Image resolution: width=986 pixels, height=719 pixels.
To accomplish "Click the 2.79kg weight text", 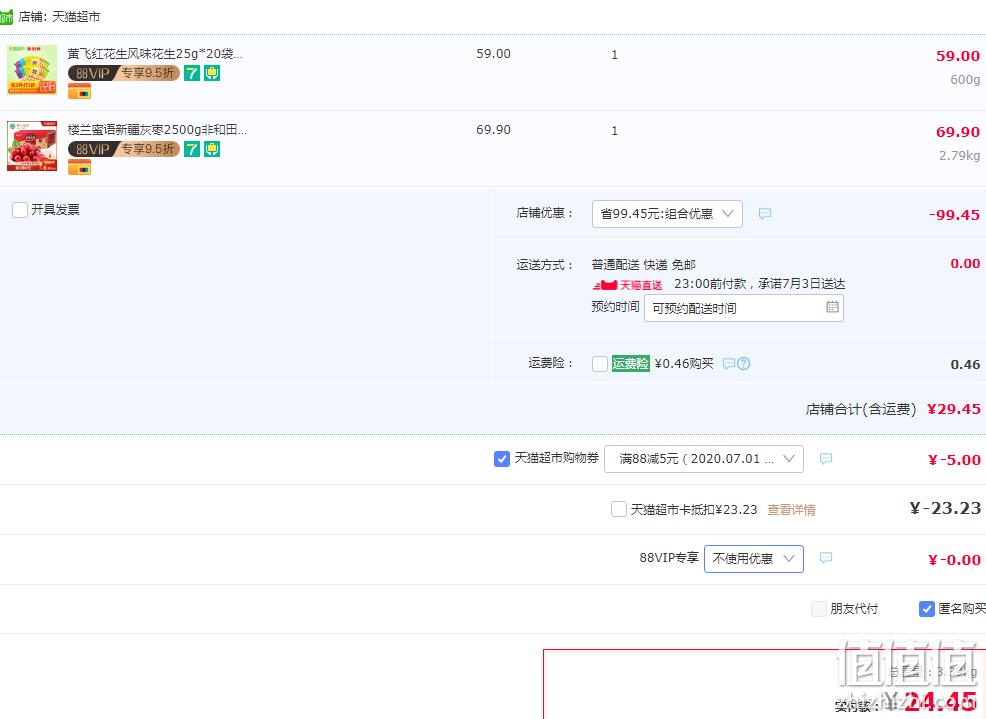I will click(960, 155).
